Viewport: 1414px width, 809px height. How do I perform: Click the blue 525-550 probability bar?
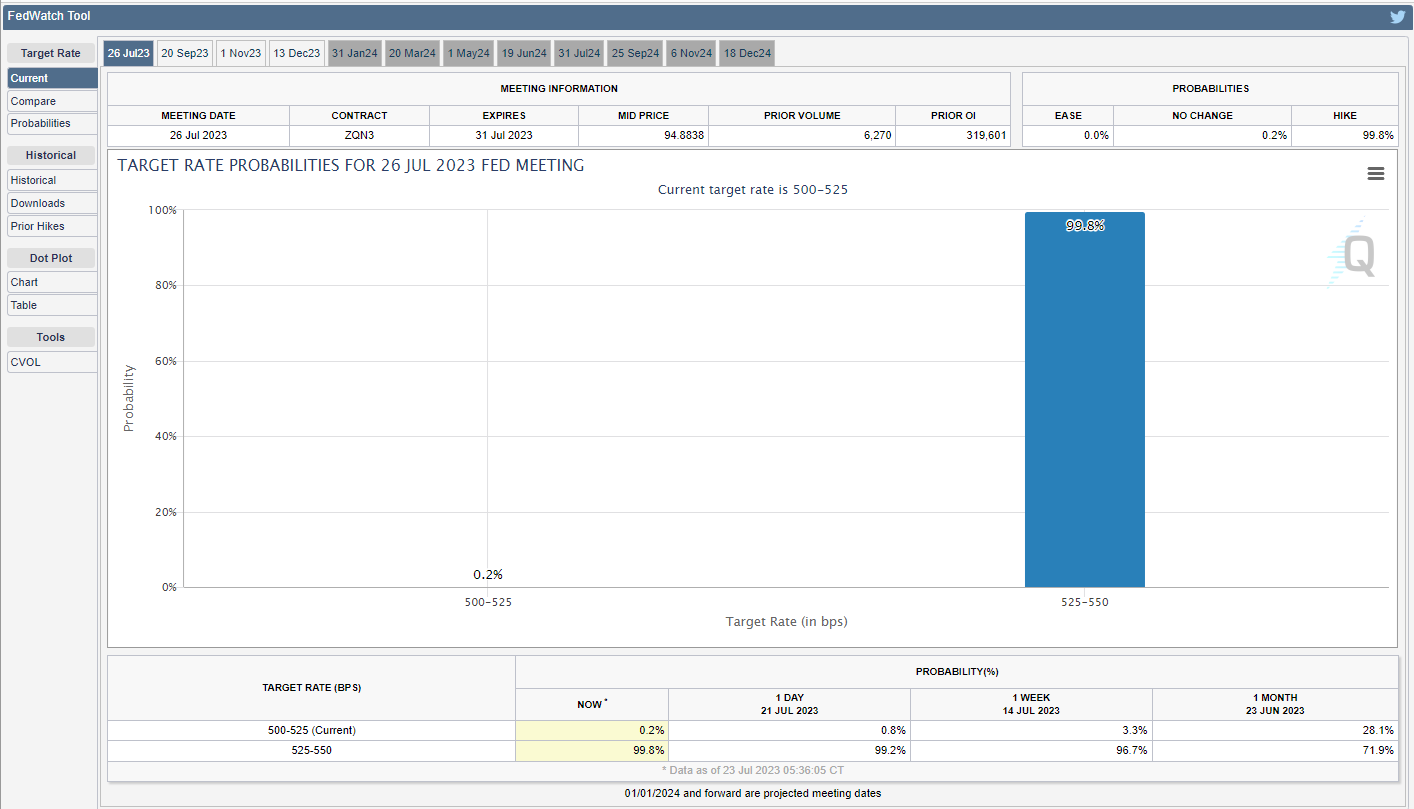pyautogui.click(x=1085, y=400)
